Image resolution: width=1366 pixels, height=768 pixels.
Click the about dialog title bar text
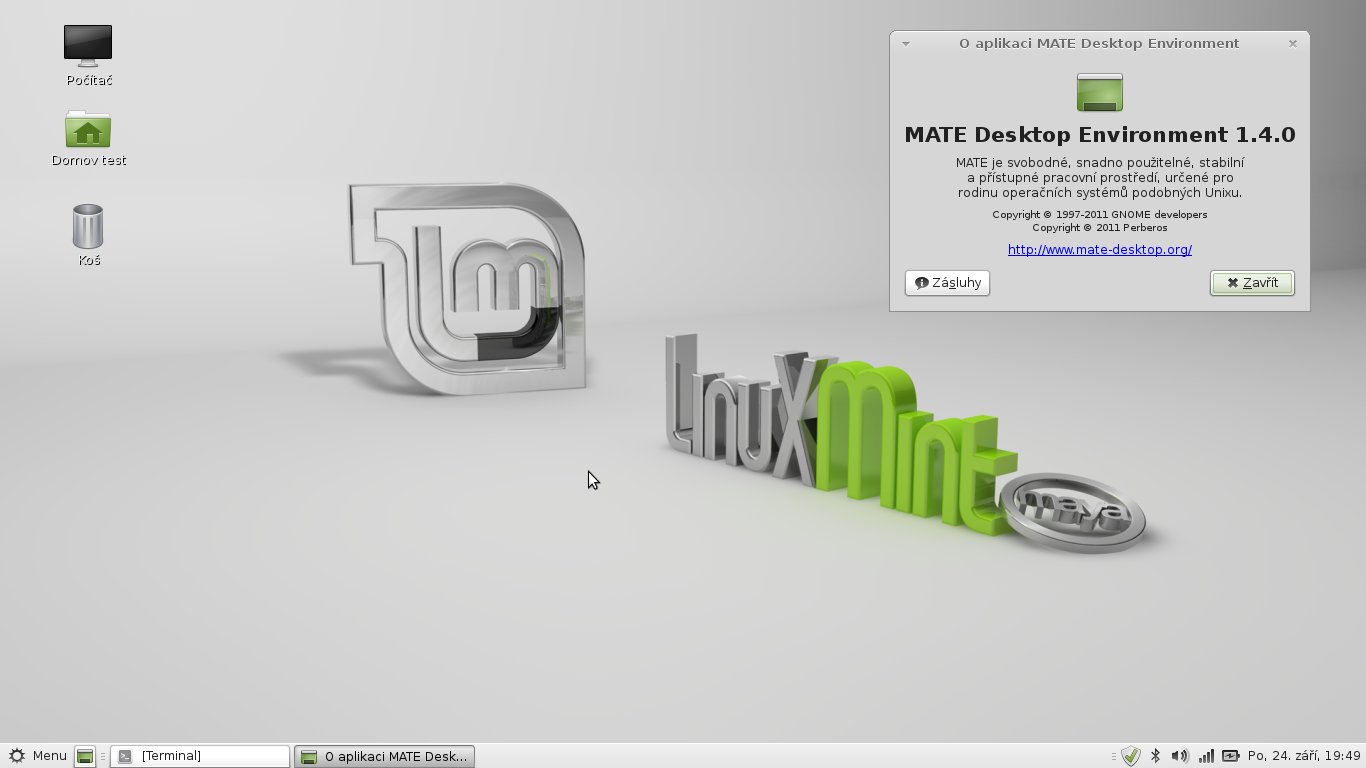click(x=1099, y=44)
